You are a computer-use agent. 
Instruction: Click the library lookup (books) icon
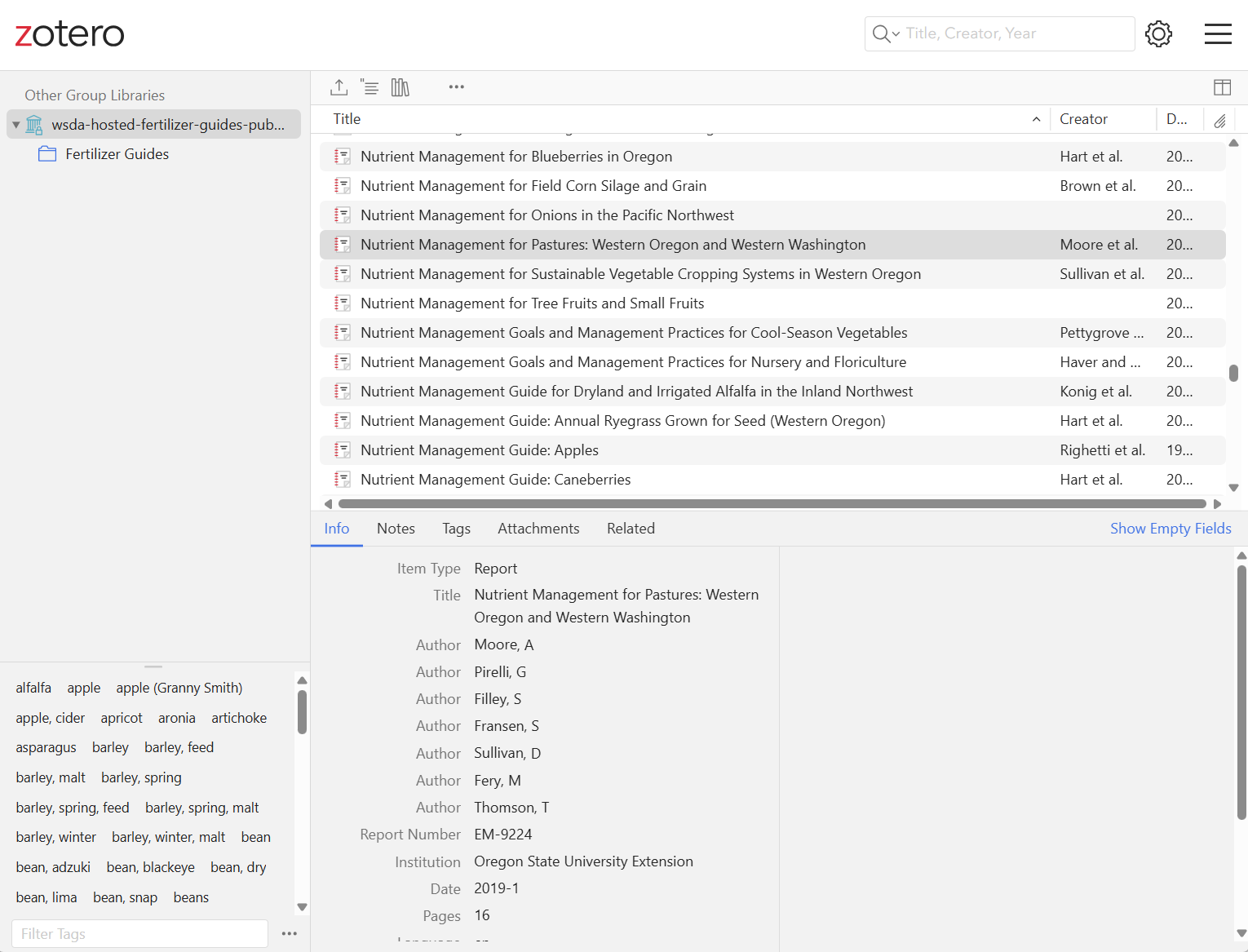point(400,86)
